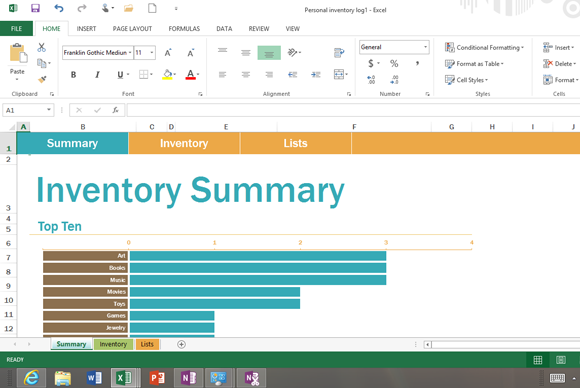Click the Insert Function fx icon
This screenshot has height=388, width=580.
tap(115, 110)
